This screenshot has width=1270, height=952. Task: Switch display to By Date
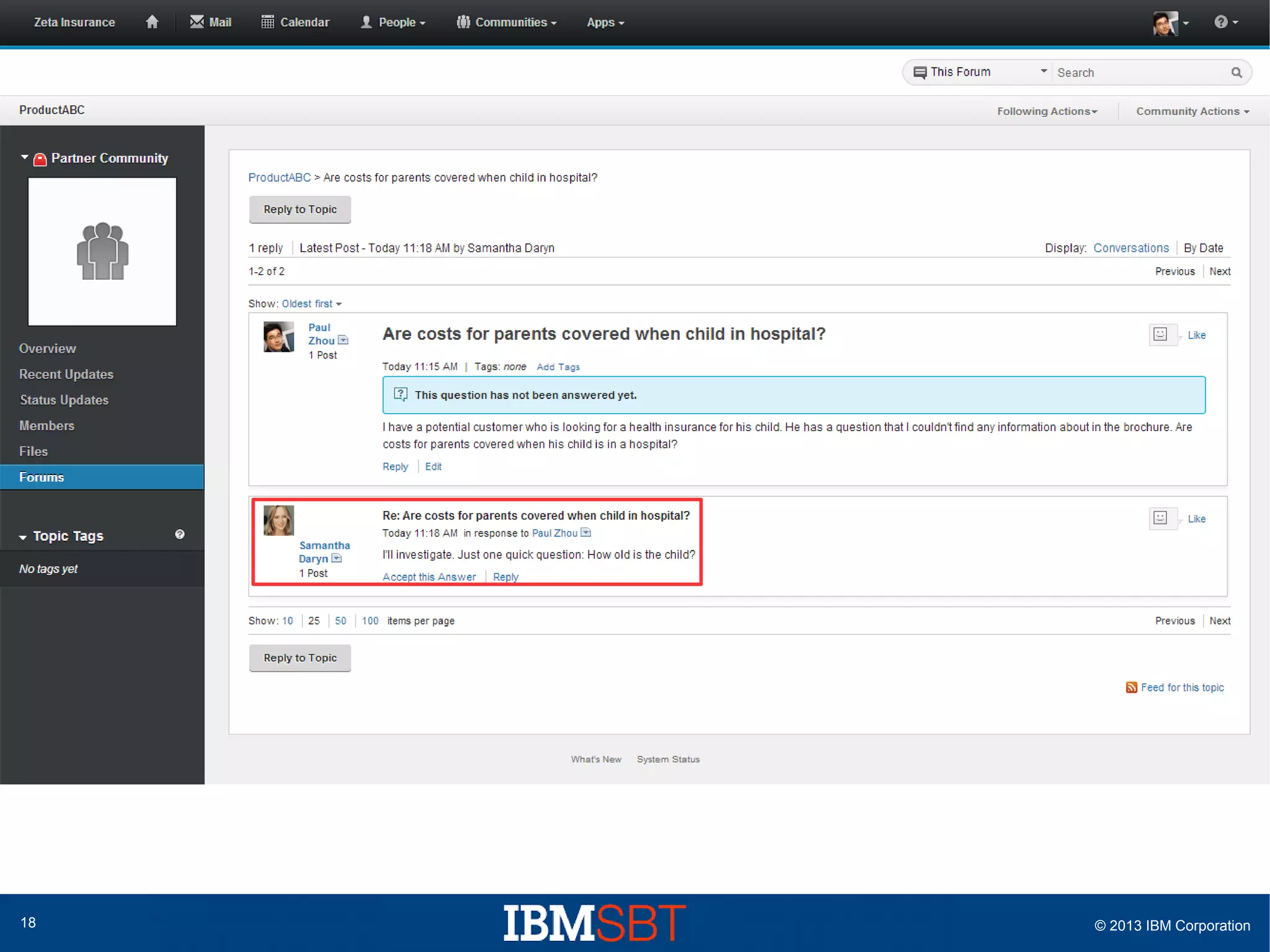(1203, 248)
